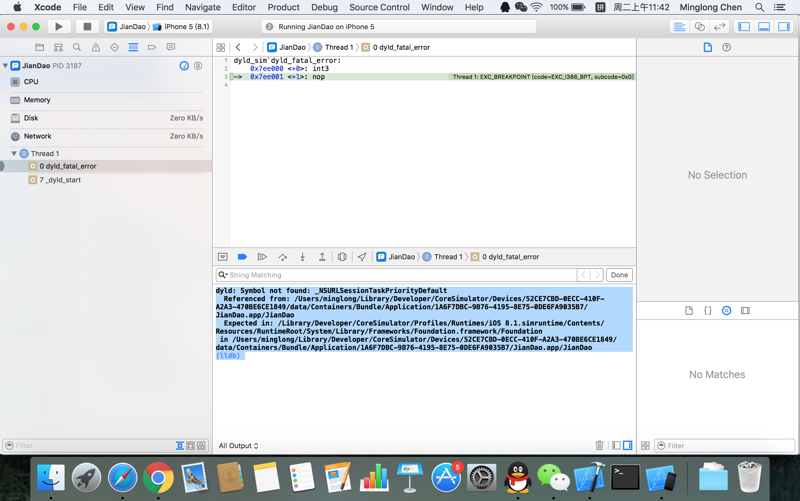Select the CPU gauge row

tap(106, 82)
